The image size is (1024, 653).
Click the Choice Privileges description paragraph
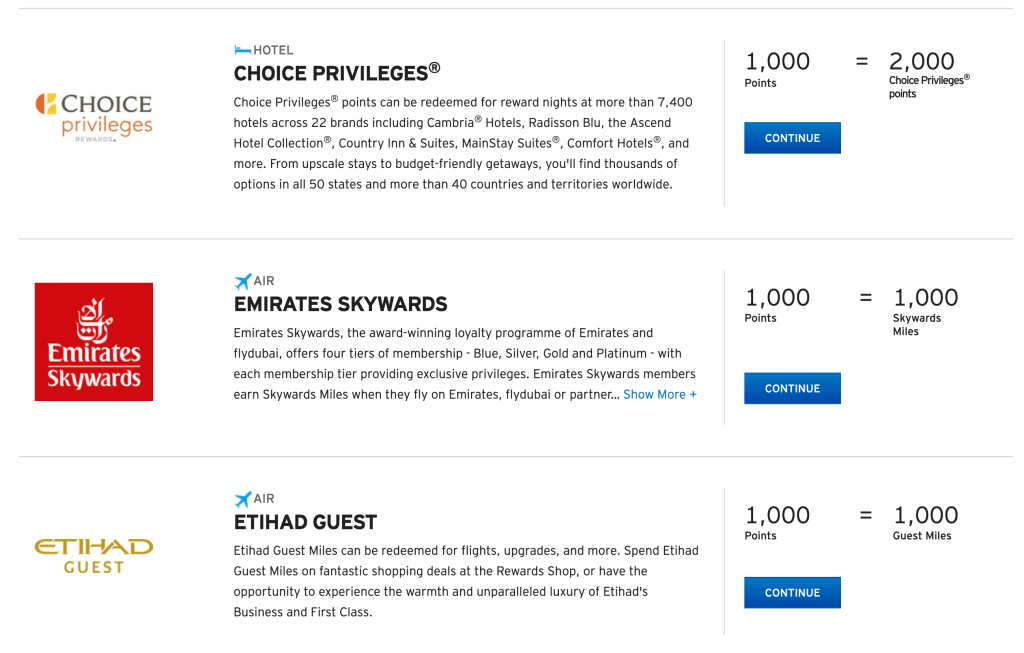462,143
